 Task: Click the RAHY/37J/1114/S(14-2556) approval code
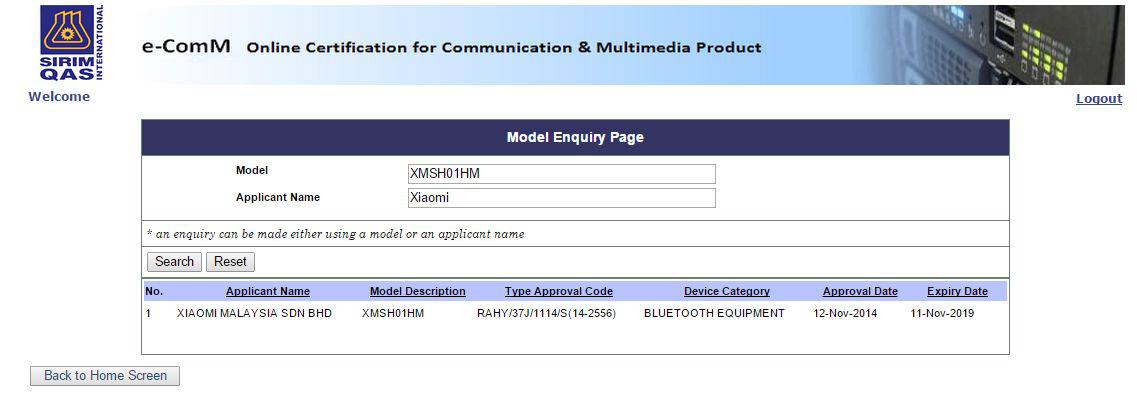click(x=546, y=314)
